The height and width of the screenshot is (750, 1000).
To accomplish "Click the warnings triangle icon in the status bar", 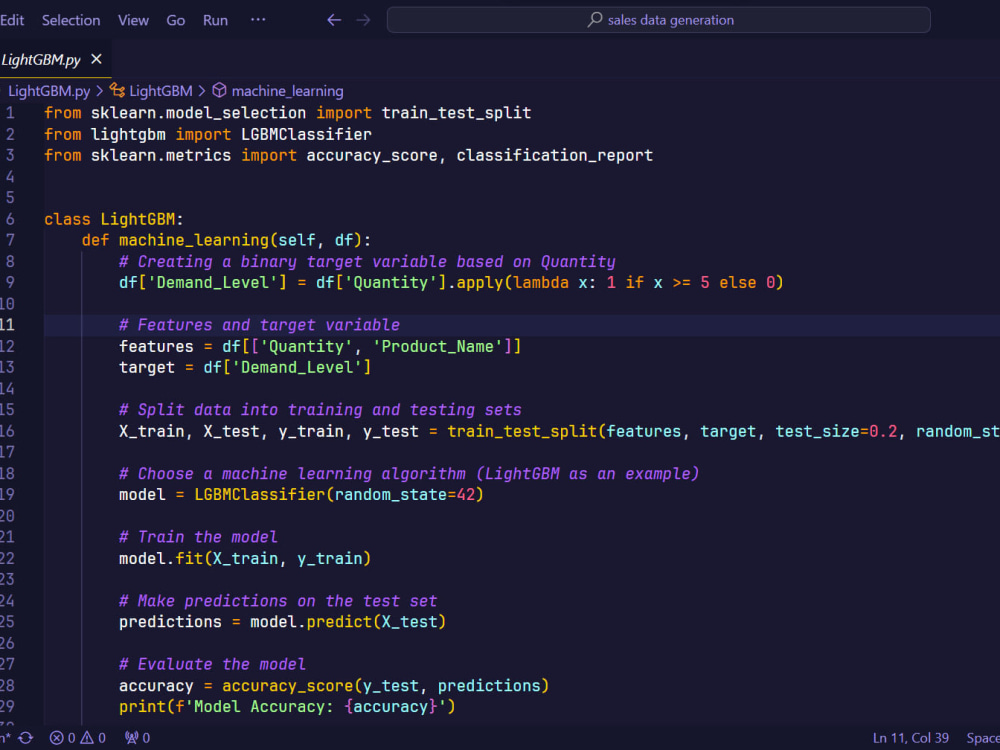I will (x=87, y=738).
